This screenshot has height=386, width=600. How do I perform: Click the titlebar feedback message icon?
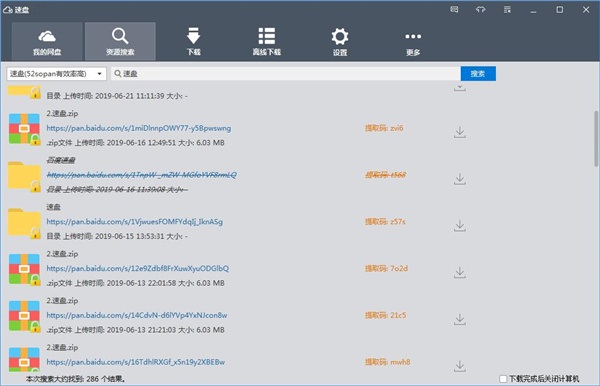click(x=454, y=10)
